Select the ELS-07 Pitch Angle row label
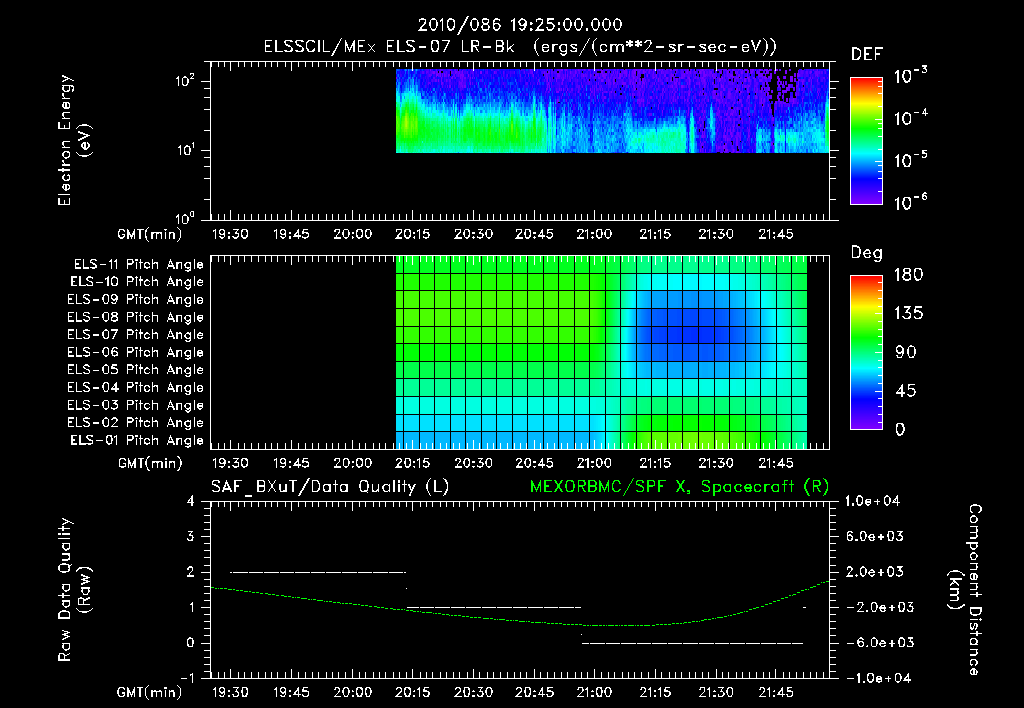Viewport: 1024px width, 708px height. [x=135, y=334]
